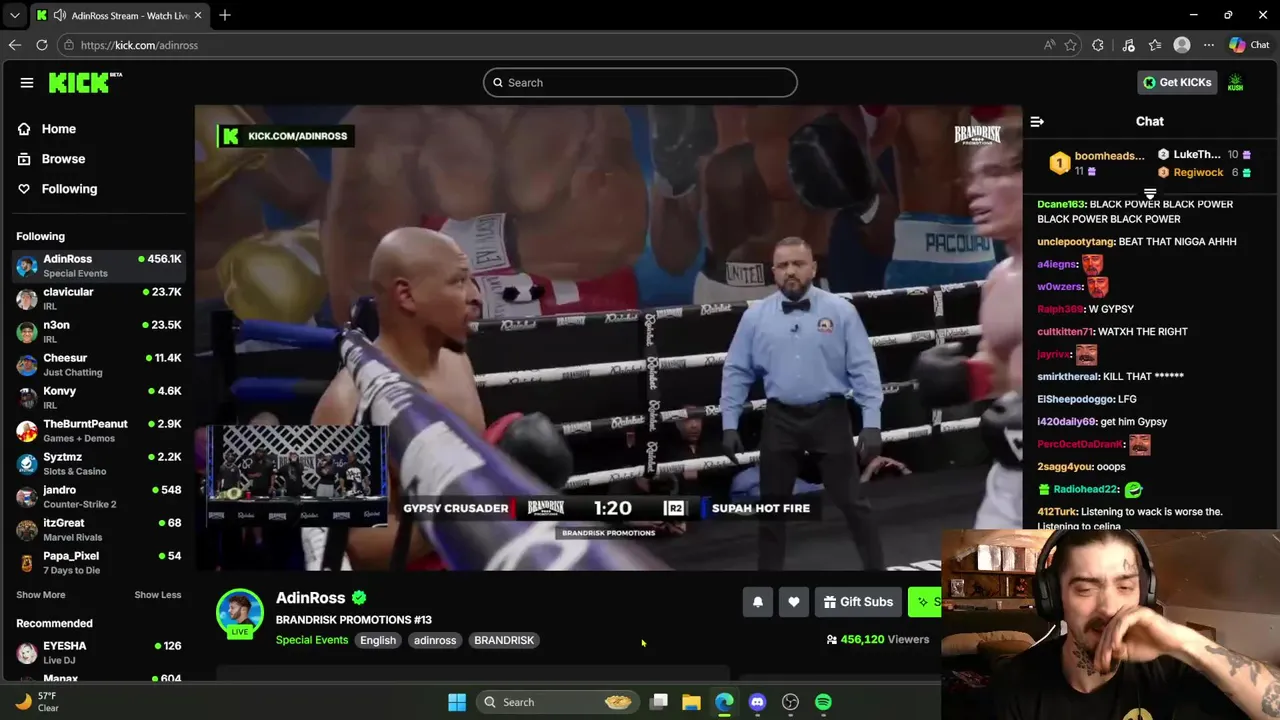Click username cultkitten71 in chat
Screen dimensions: 1280x720
point(1066,332)
